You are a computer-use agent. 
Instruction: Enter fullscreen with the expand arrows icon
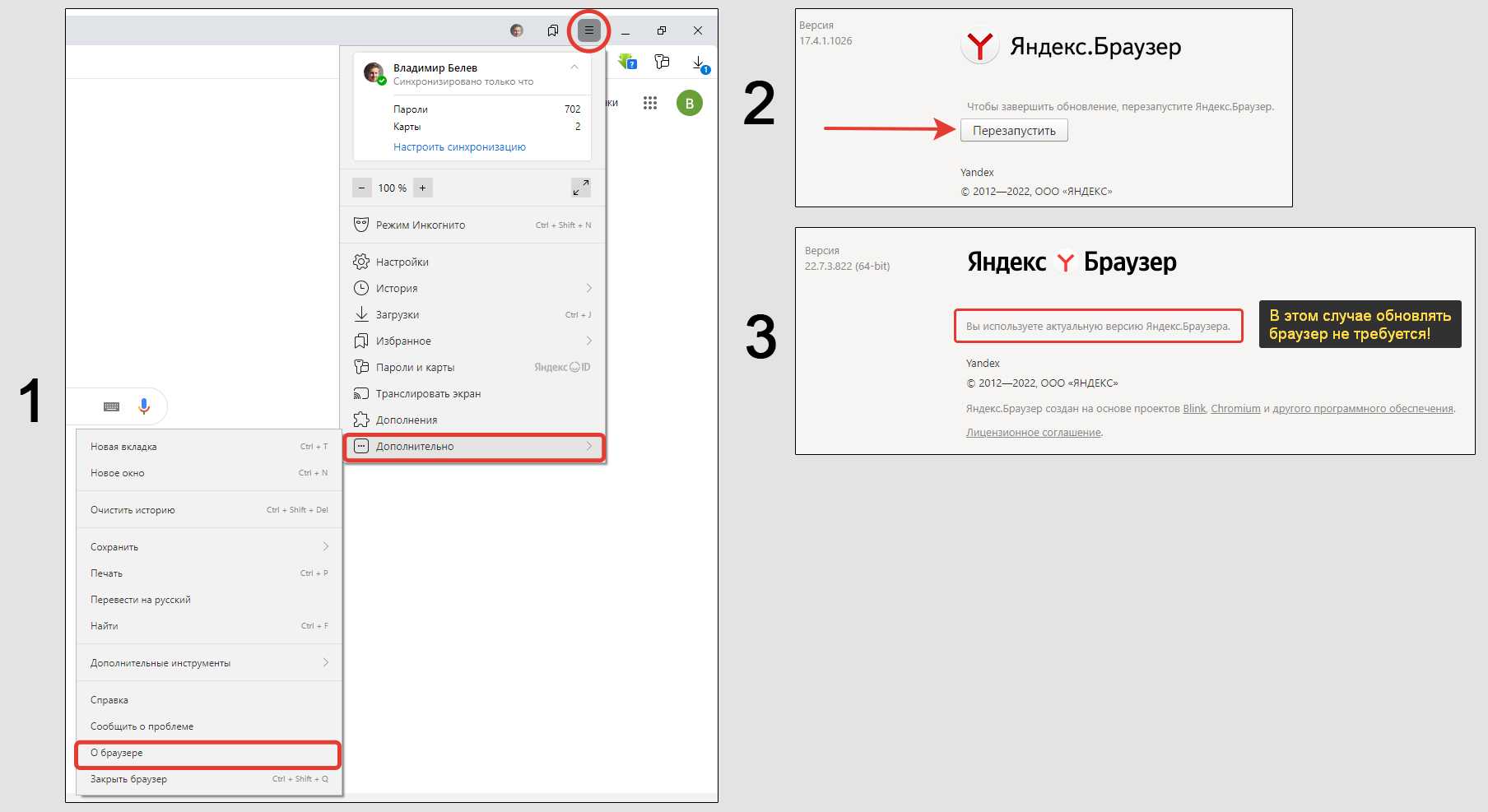(x=581, y=188)
